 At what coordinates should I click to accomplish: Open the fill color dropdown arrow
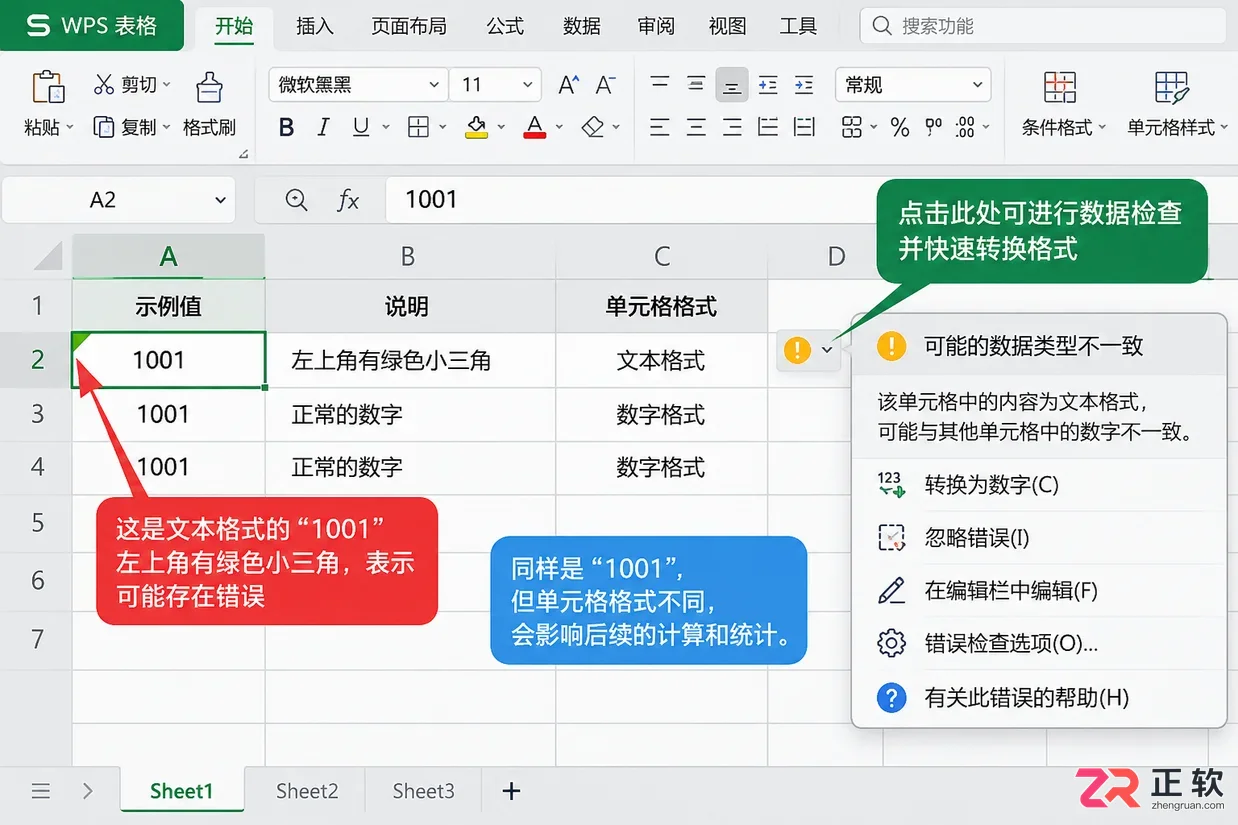pyautogui.click(x=501, y=127)
